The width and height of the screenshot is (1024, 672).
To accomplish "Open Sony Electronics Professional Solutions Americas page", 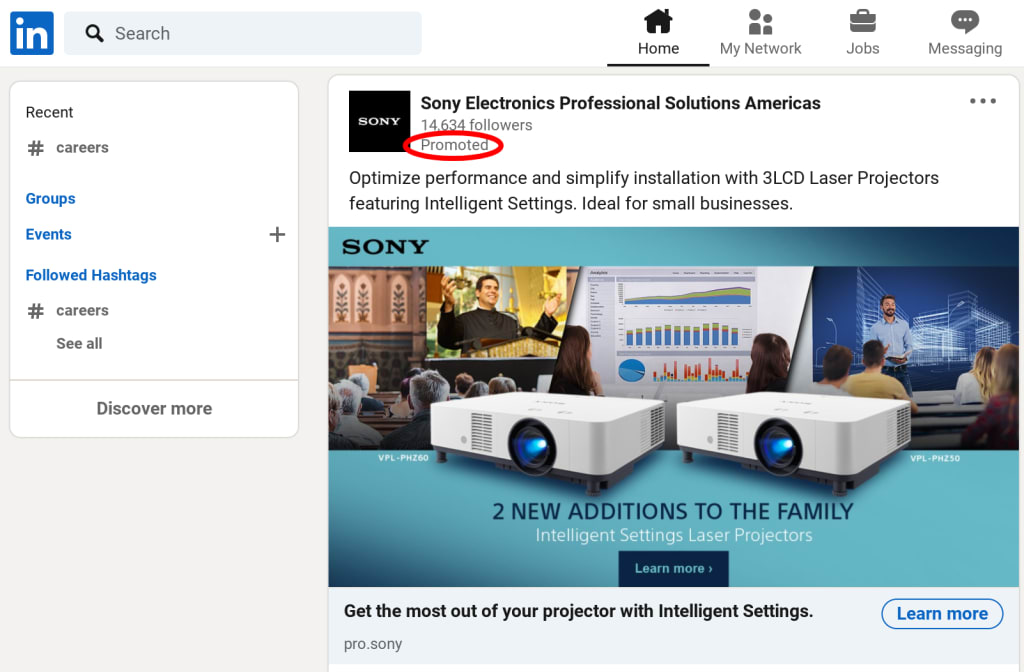I will 620,103.
